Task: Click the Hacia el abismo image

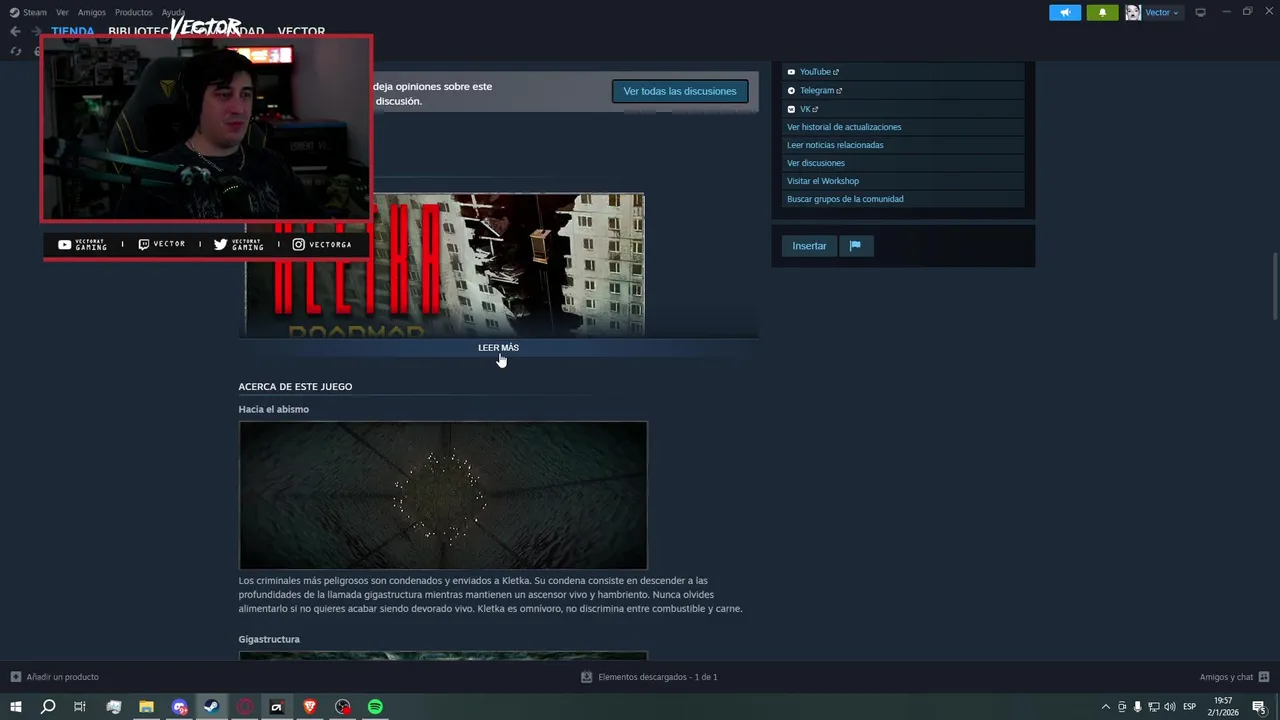Action: pos(443,495)
